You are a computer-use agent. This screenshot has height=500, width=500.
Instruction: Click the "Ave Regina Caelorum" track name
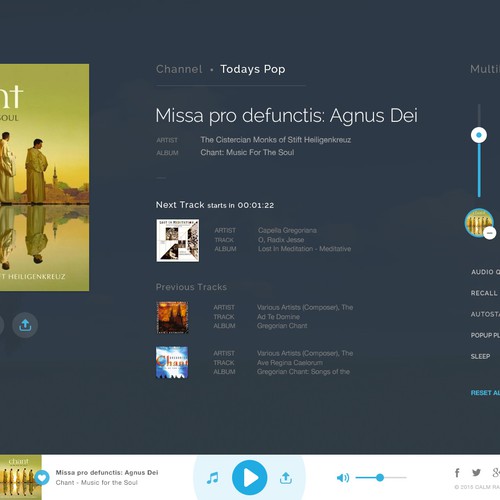pos(290,362)
